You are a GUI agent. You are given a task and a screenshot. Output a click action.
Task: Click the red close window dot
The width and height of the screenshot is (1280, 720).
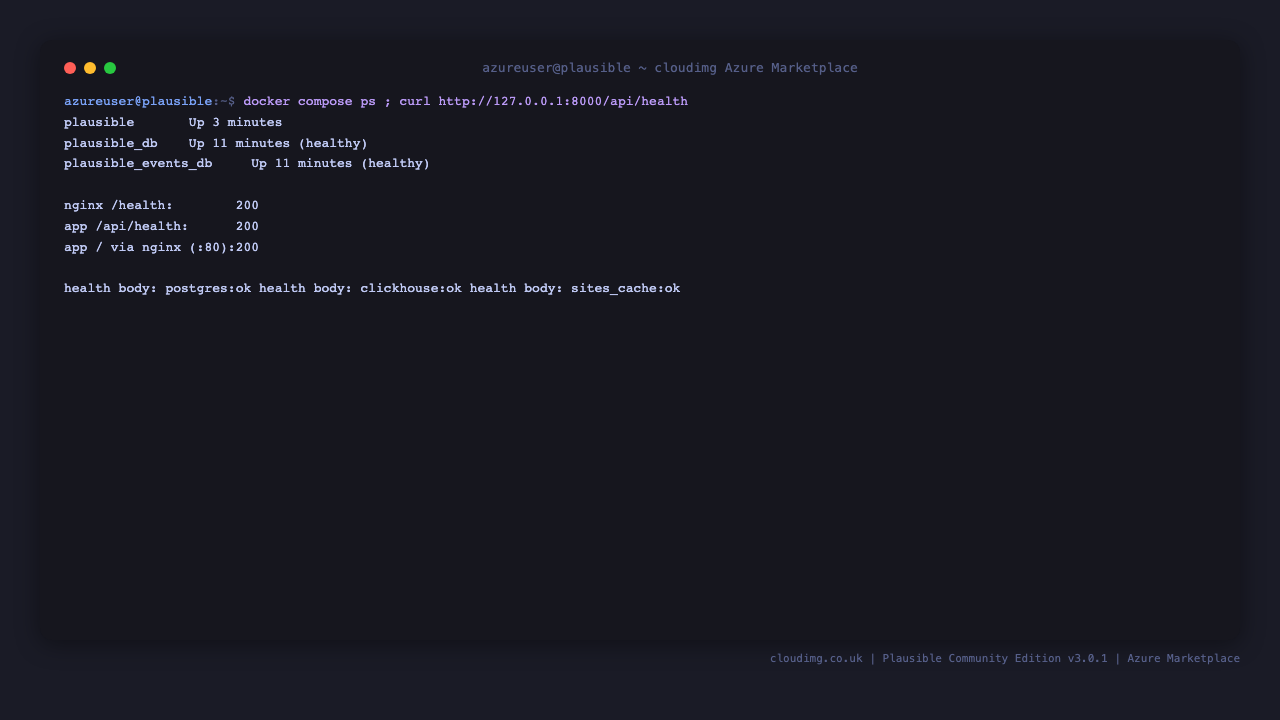coord(70,68)
